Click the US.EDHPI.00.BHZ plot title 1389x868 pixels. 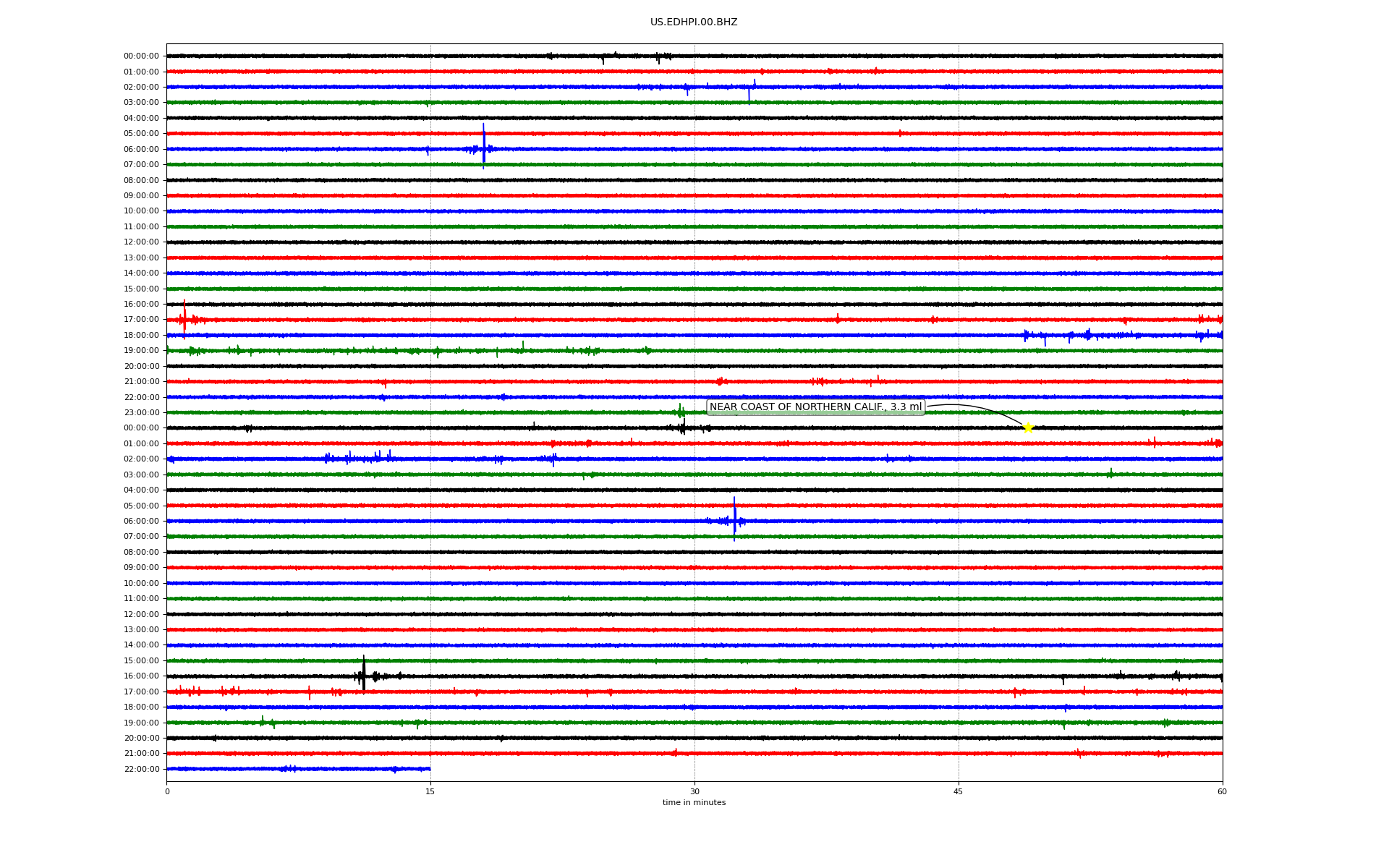tap(694, 22)
